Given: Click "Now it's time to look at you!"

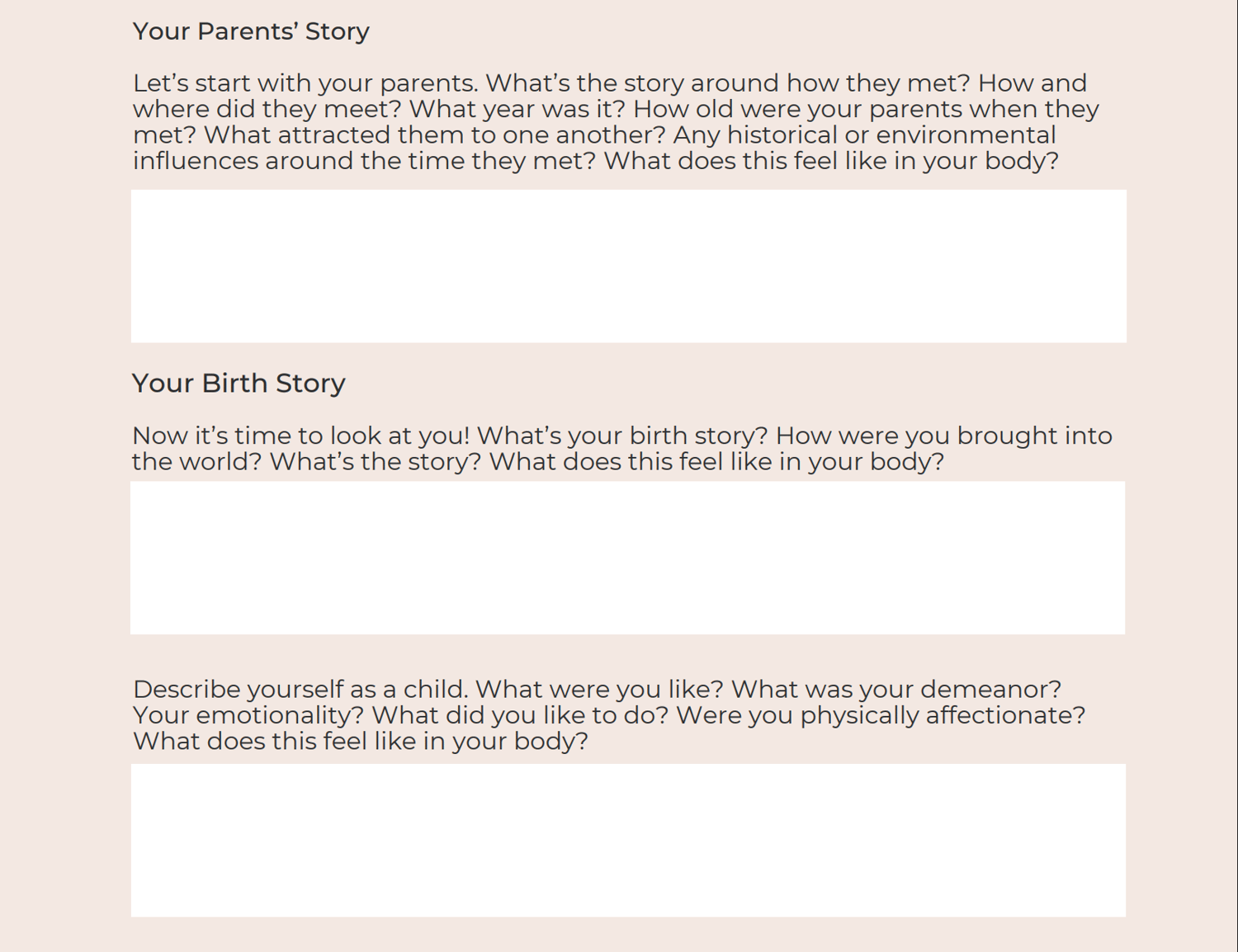Looking at the screenshot, I should 300,436.
